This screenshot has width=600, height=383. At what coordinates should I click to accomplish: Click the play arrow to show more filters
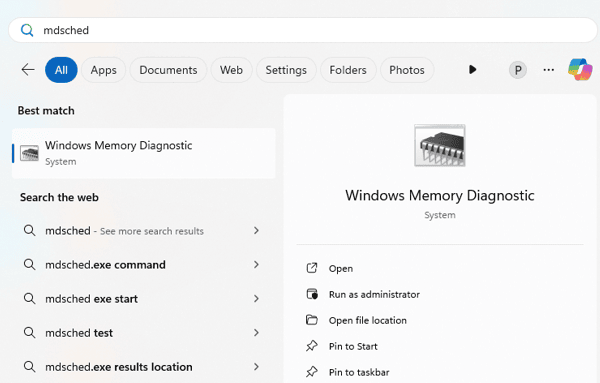click(473, 70)
